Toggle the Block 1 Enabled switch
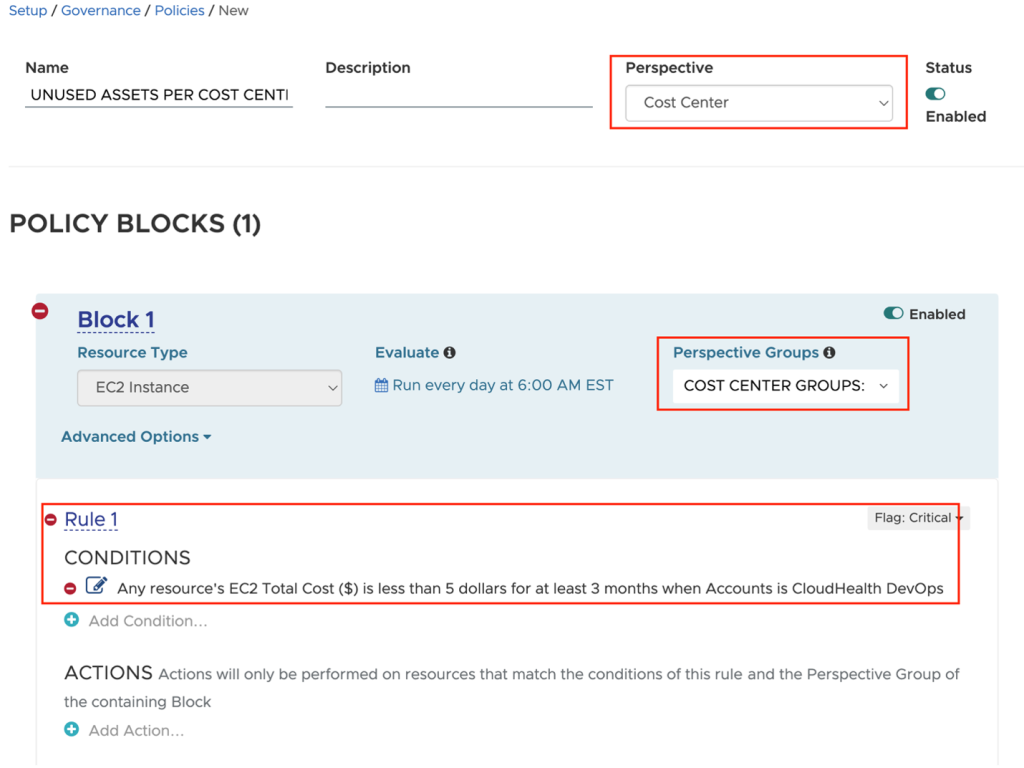The height and width of the screenshot is (768, 1024). [x=893, y=314]
